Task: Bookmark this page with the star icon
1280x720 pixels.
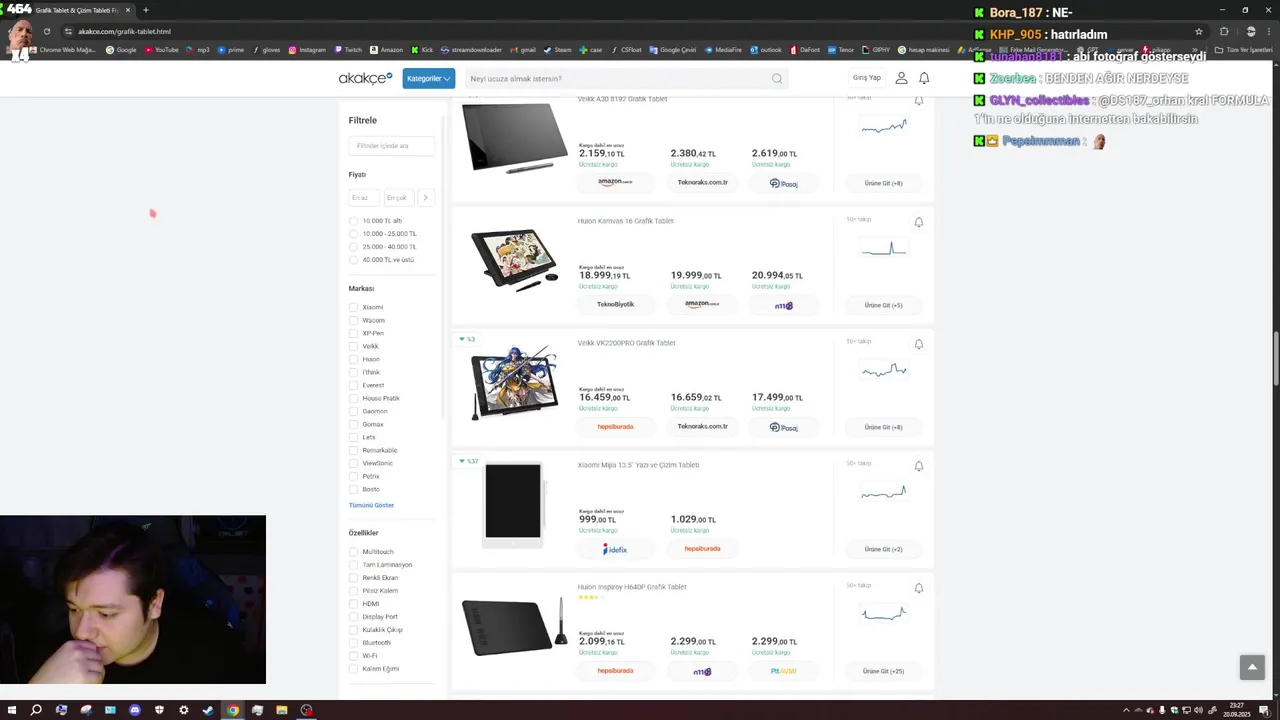Action: coord(1198,31)
